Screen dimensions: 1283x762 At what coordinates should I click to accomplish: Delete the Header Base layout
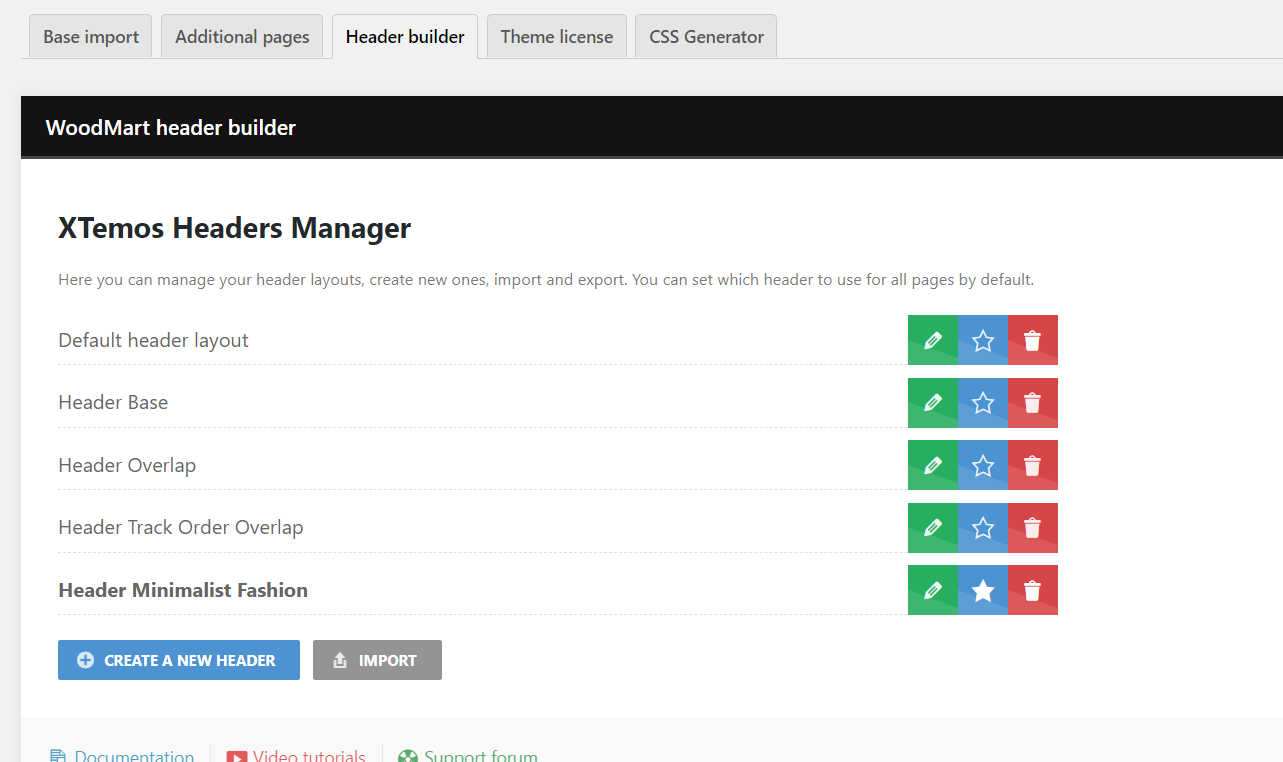click(1033, 403)
